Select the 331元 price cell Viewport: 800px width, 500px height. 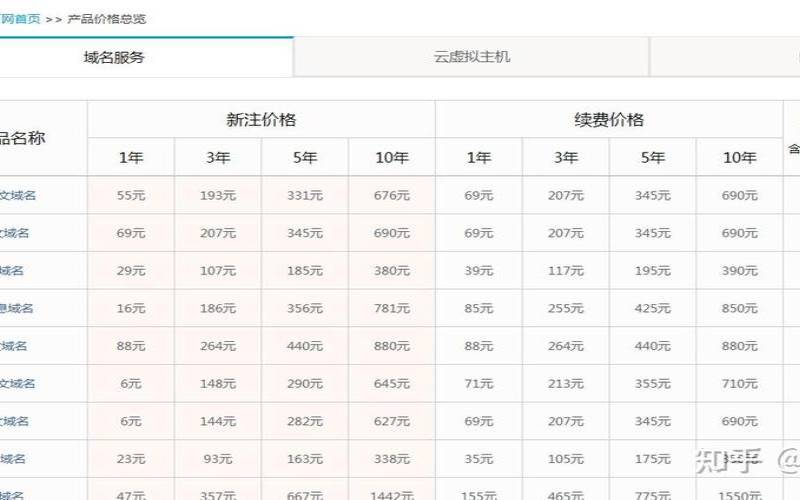(305, 195)
